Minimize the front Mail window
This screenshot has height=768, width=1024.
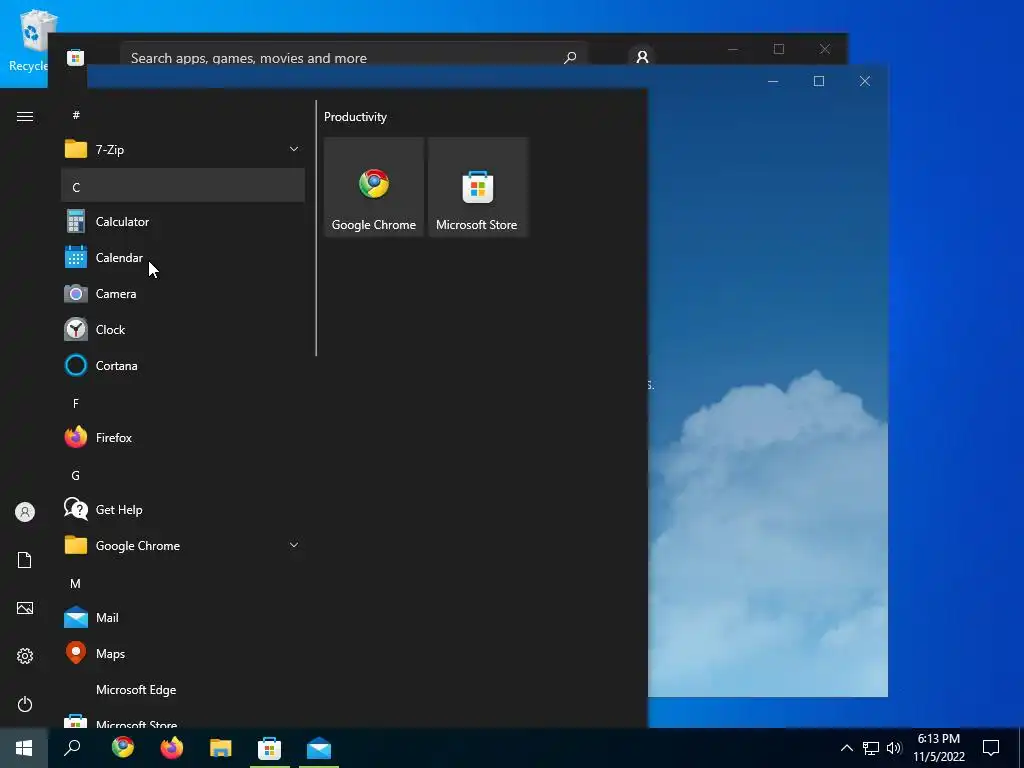click(x=773, y=81)
